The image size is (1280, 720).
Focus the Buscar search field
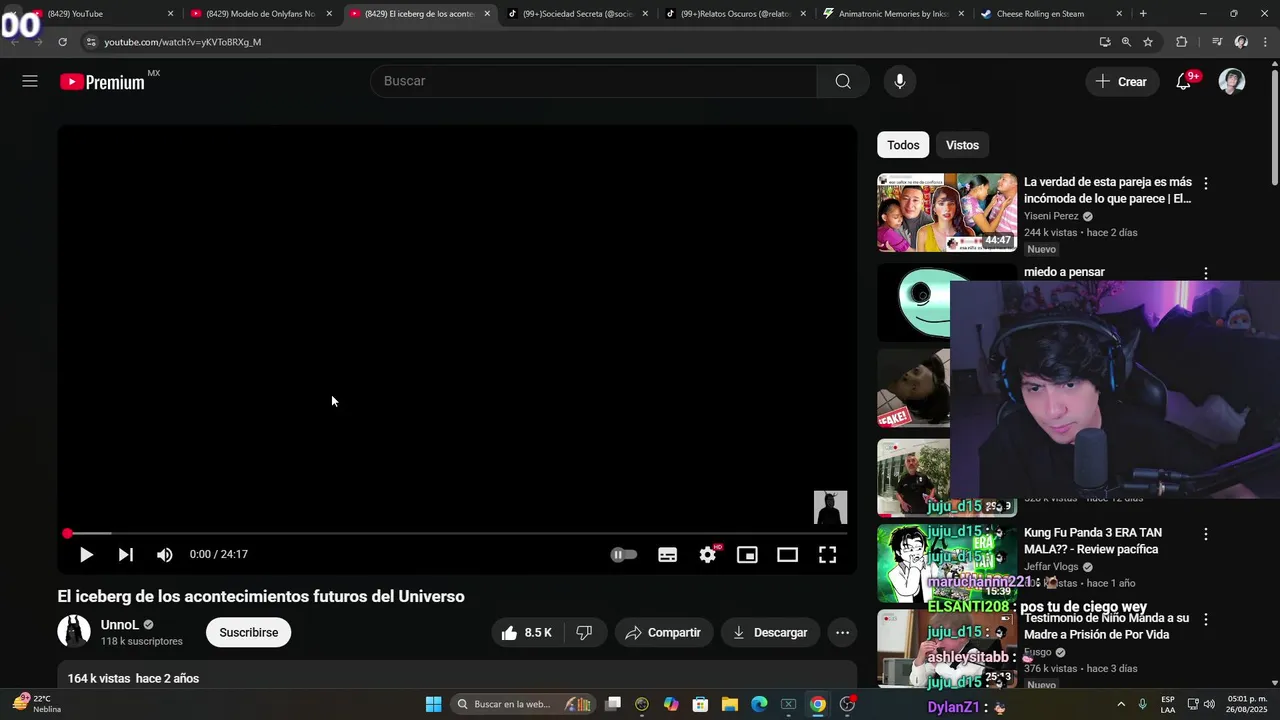tap(594, 81)
